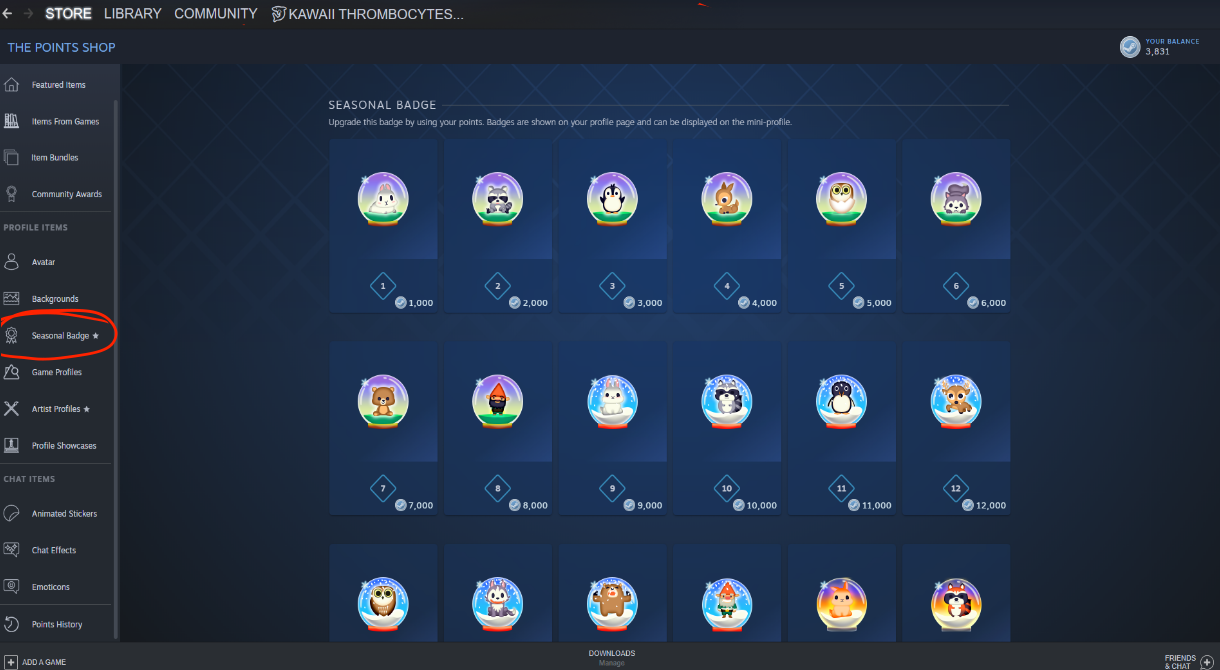Click the level 1 diamond badge icon
The height and width of the screenshot is (670, 1220).
(383, 287)
